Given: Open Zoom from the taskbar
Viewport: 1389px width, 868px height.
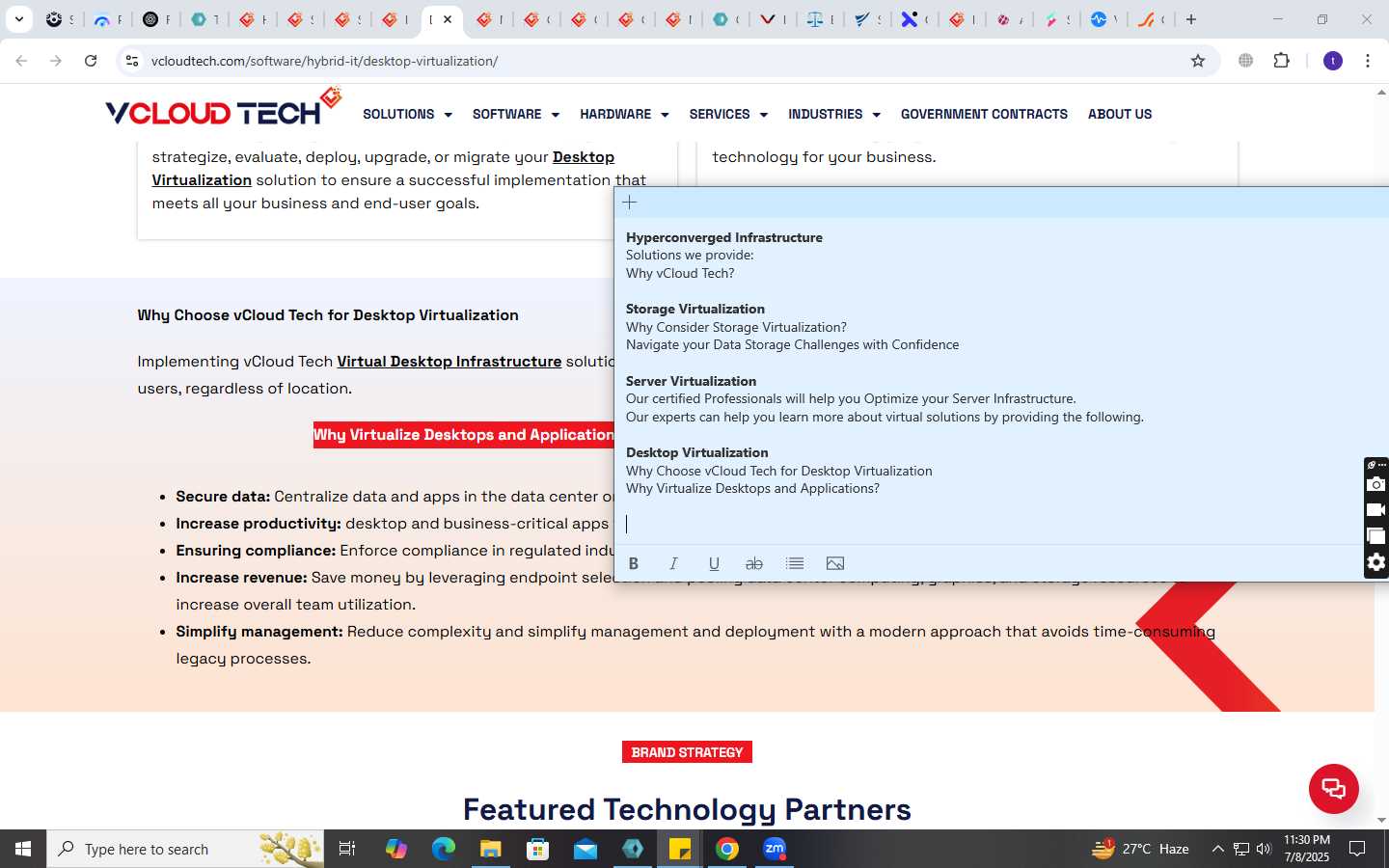Looking at the screenshot, I should click(x=774, y=849).
